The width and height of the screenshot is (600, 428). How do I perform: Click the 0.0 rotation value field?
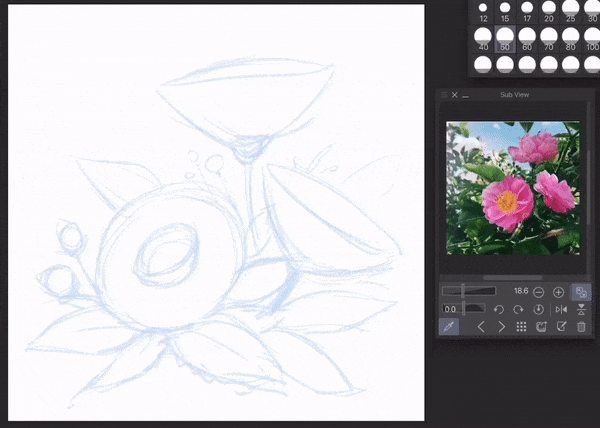(450, 309)
